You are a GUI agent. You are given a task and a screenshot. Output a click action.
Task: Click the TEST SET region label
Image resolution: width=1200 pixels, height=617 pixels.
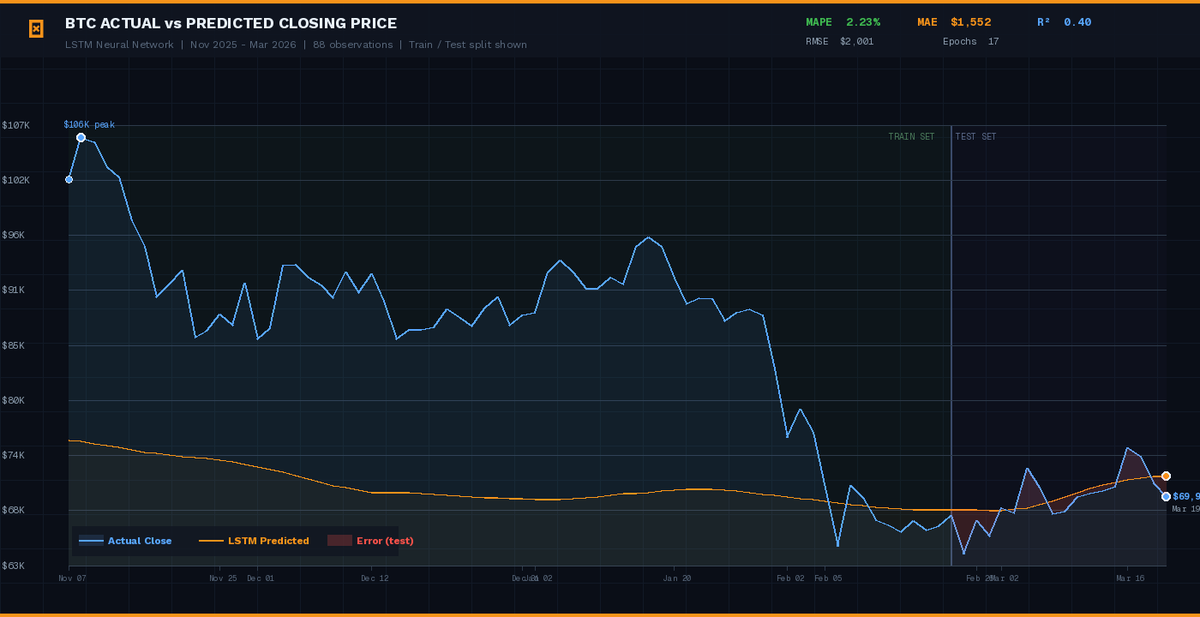coord(976,137)
